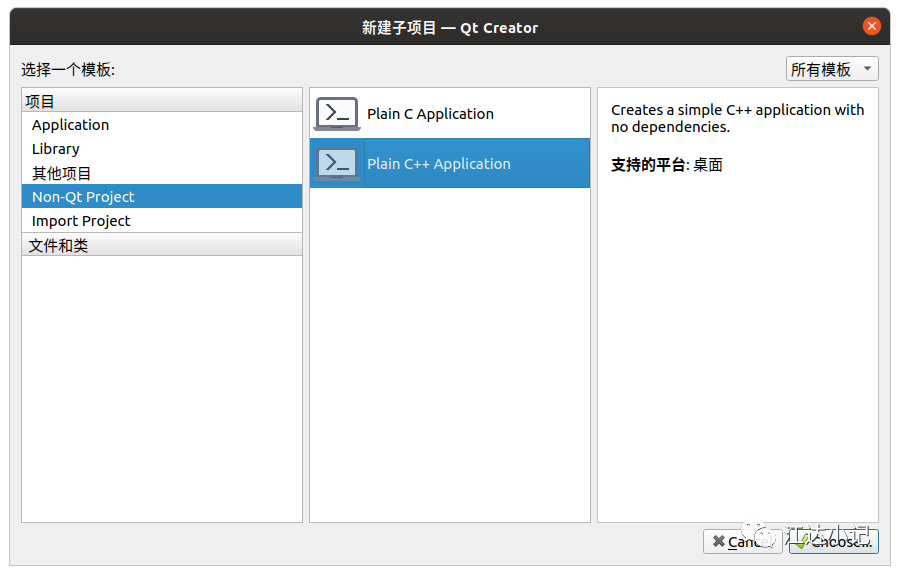The image size is (900, 575).
Task: Click the 项目 section header
Action: [162, 101]
